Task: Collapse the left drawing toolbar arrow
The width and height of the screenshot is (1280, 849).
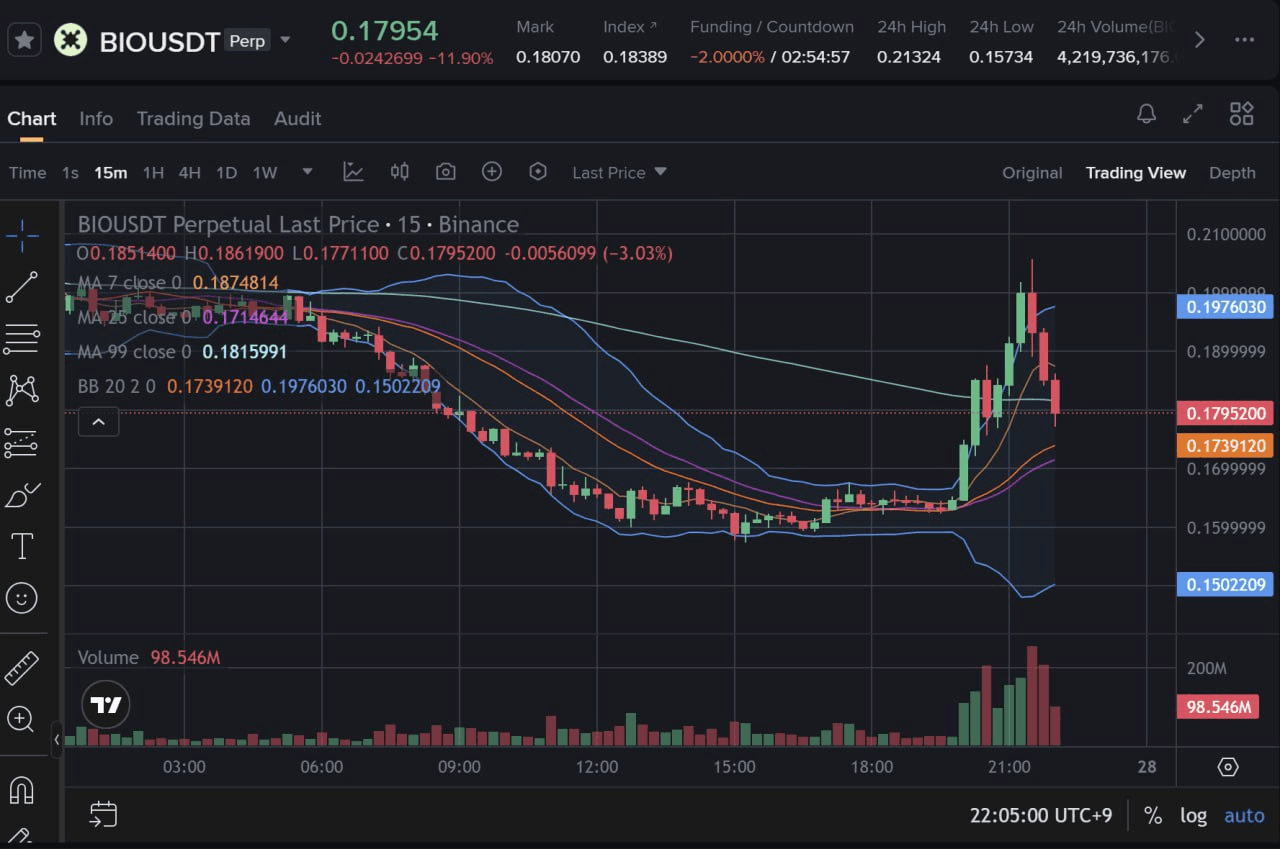Action: point(57,739)
